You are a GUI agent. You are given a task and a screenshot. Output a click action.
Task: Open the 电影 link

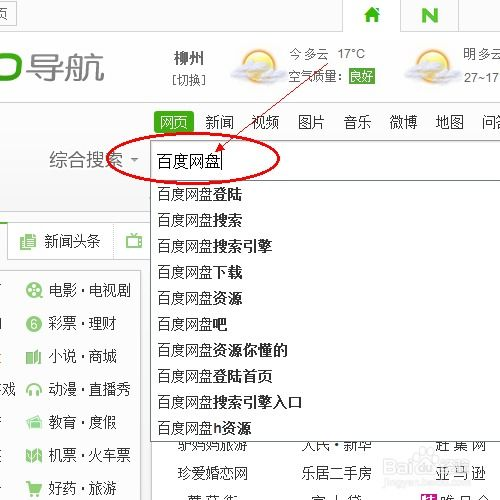click(63, 290)
